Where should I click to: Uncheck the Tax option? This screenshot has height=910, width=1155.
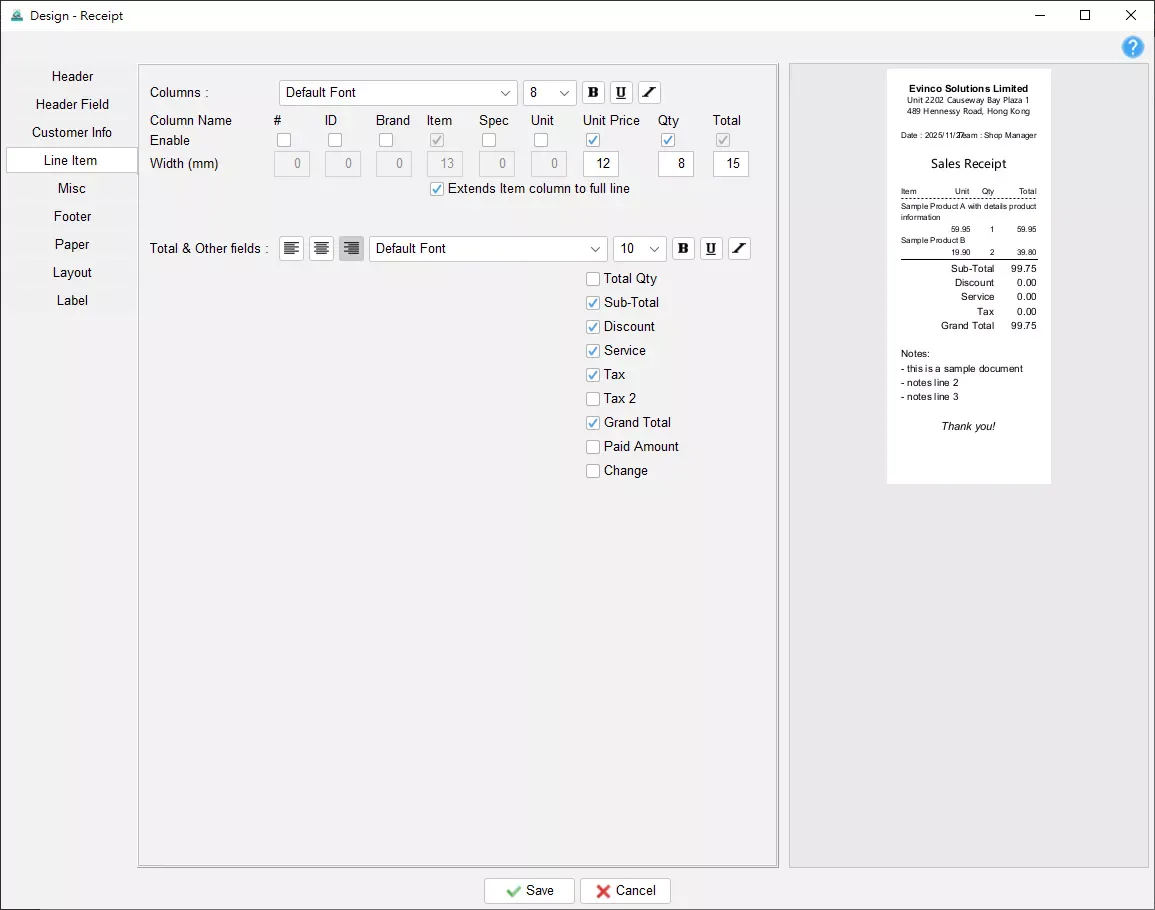(x=593, y=375)
